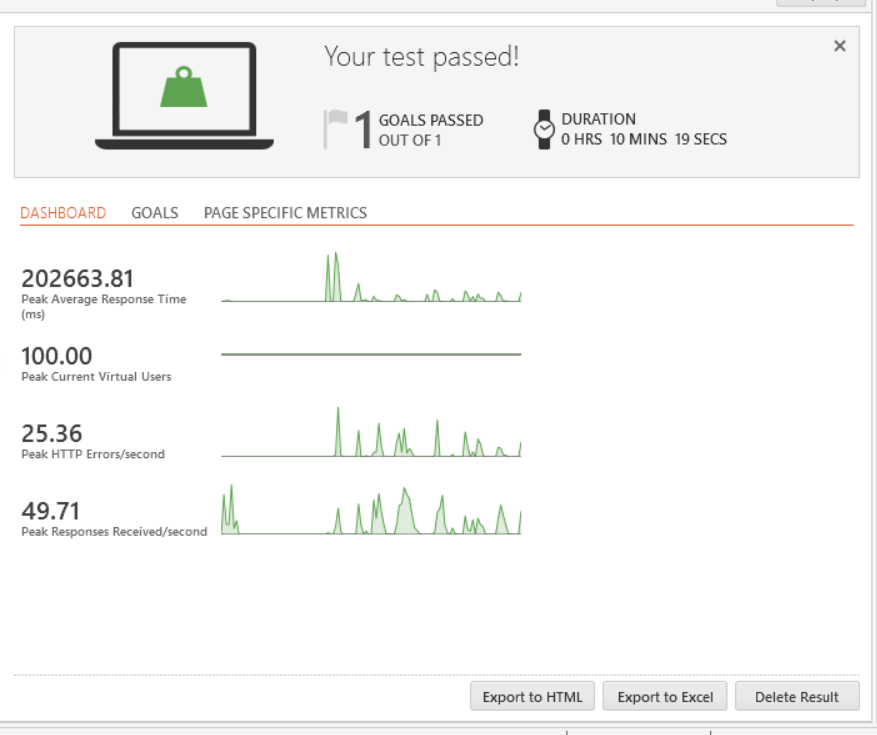Click the goals passed flag icon
The image size is (877, 735).
[336, 129]
